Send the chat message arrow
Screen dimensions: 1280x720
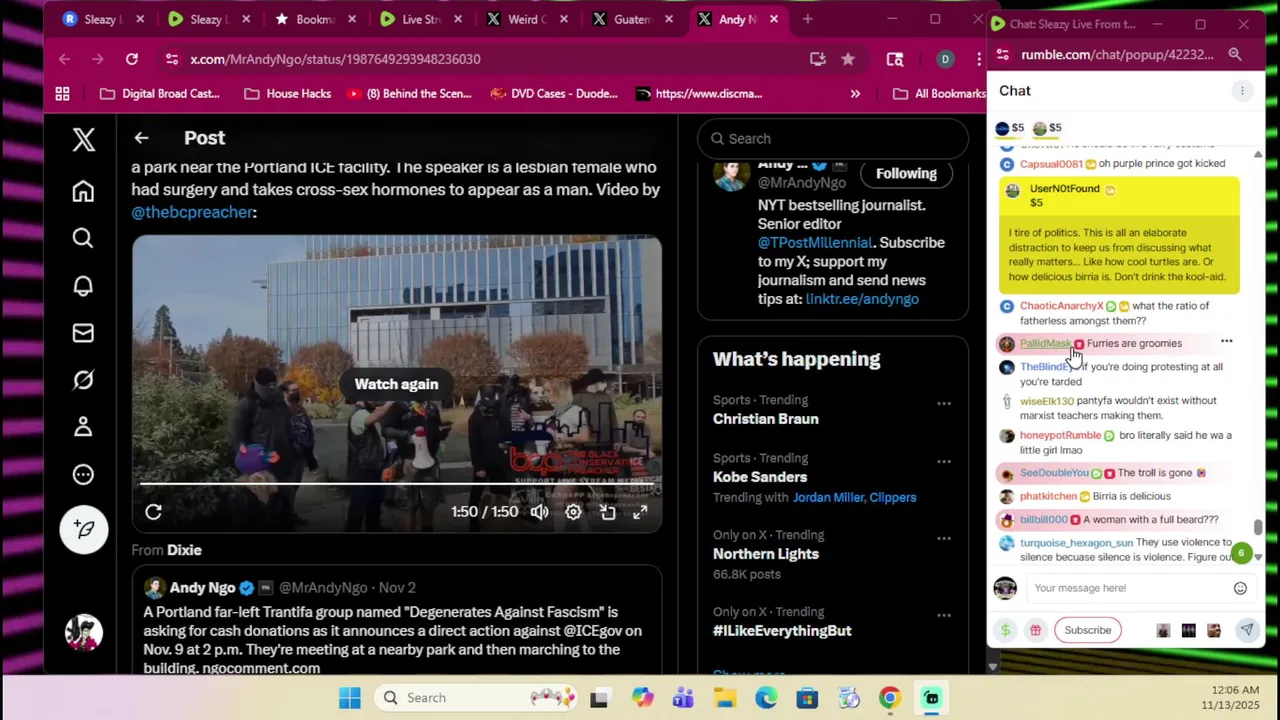(x=1246, y=630)
